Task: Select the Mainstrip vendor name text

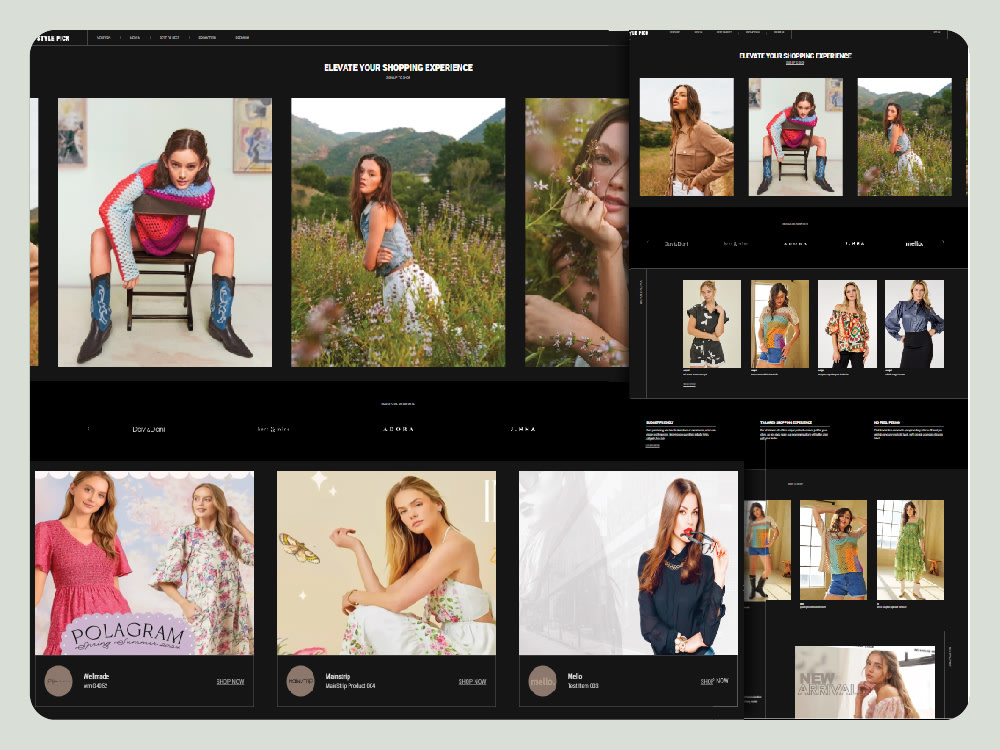Action: [x=338, y=676]
